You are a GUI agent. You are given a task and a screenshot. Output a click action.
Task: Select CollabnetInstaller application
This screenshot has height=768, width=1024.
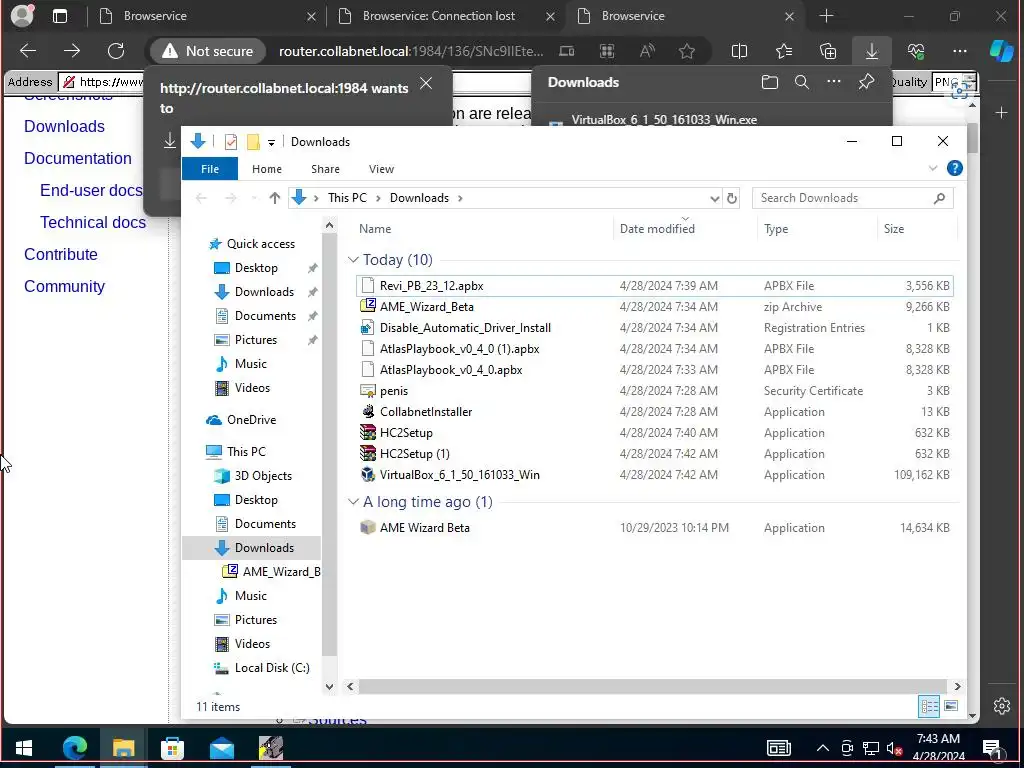(654, 411)
